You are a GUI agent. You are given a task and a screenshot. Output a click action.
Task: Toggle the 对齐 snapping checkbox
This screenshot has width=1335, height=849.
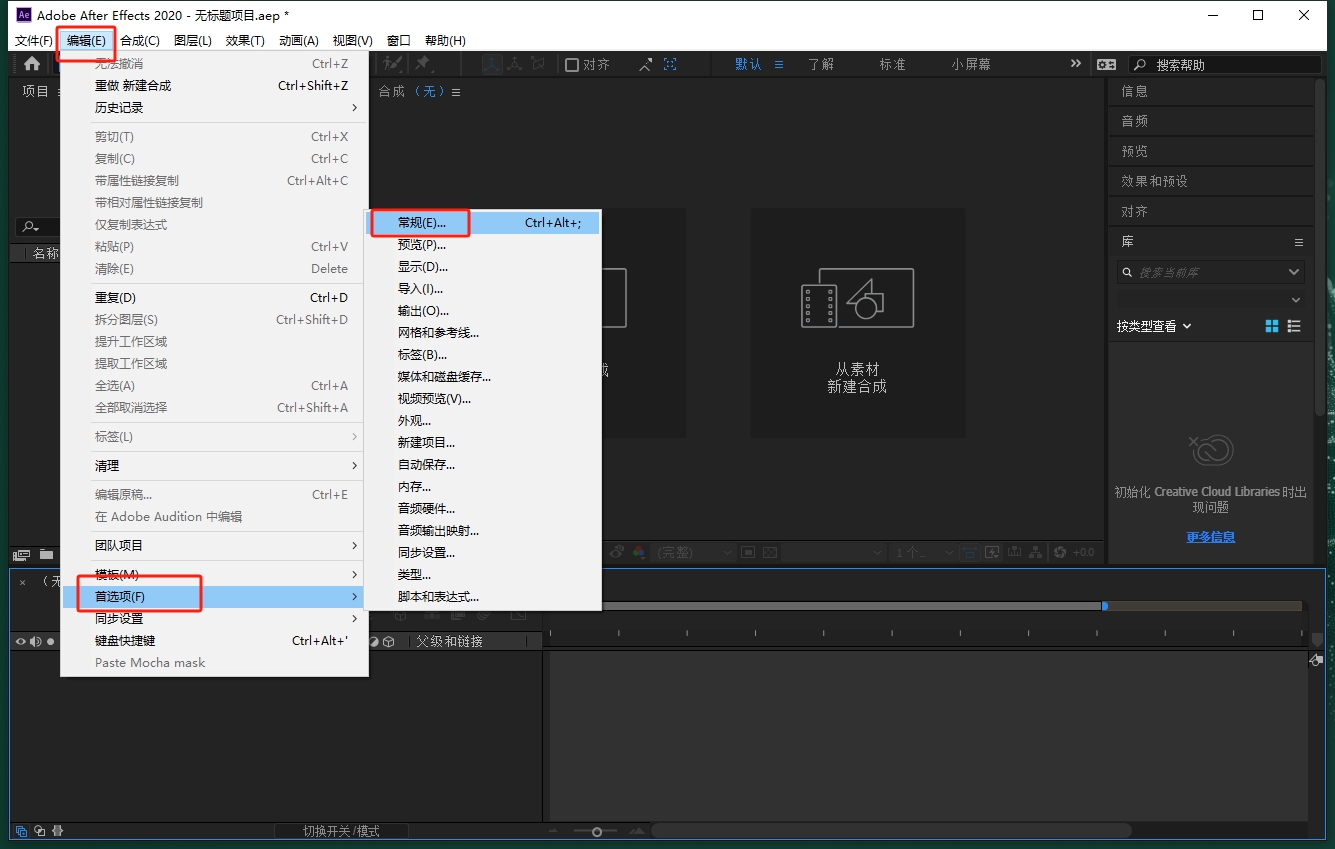(x=572, y=65)
